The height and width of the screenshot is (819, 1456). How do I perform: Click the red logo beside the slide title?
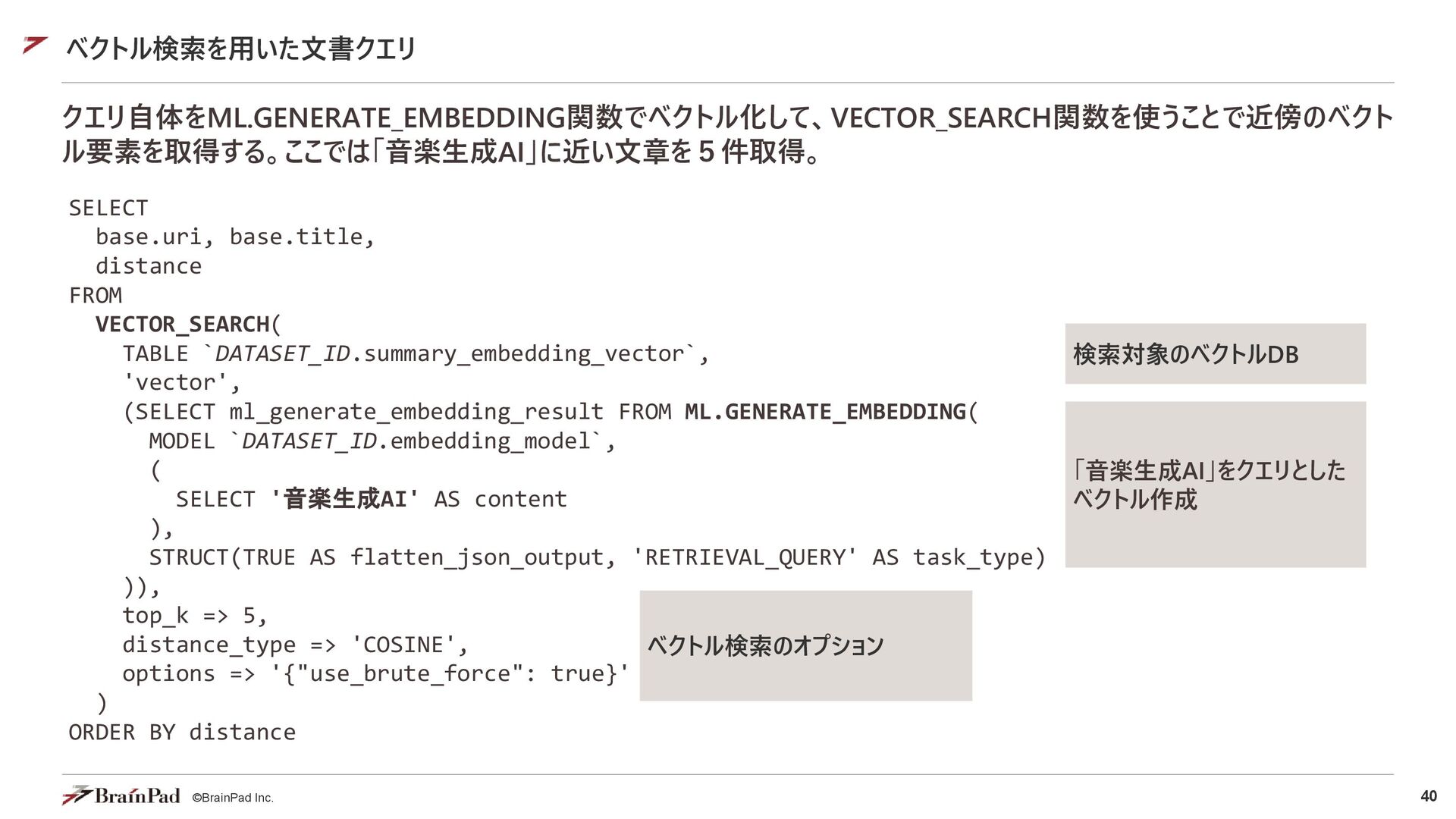35,45
